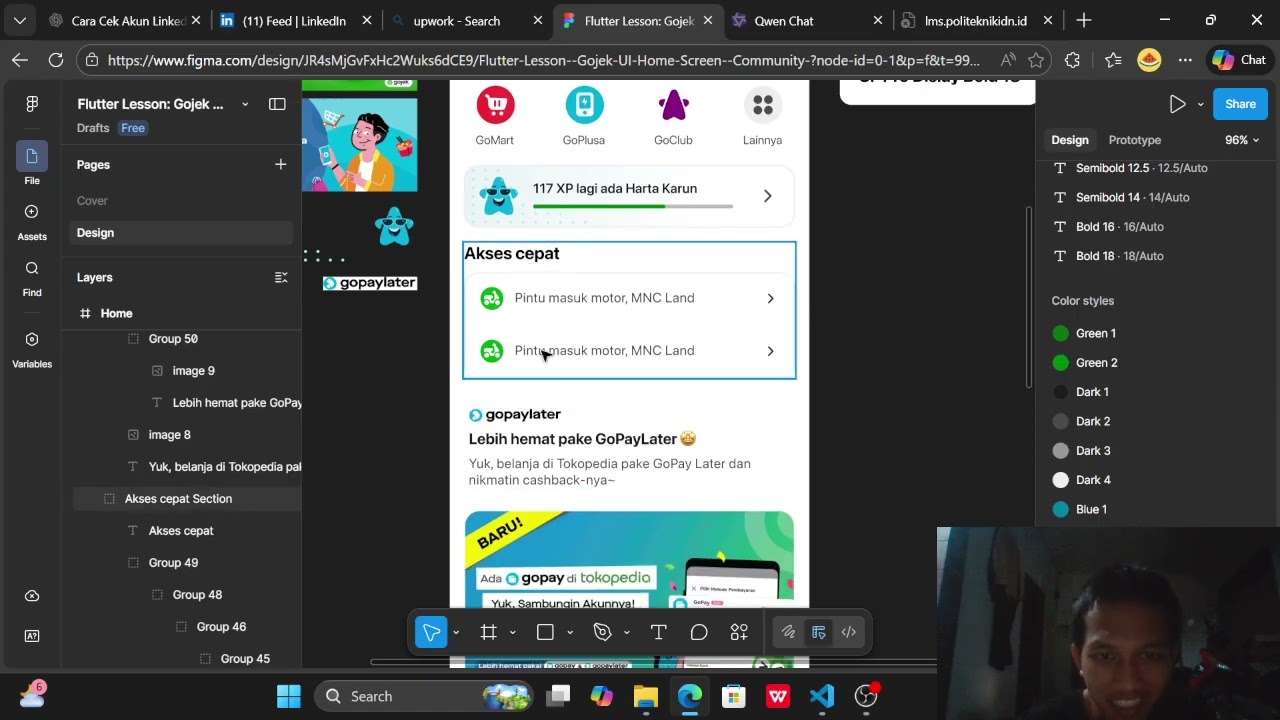Select the Pen tool in toolbar
Image resolution: width=1280 pixels, height=720 pixels.
[x=602, y=632]
